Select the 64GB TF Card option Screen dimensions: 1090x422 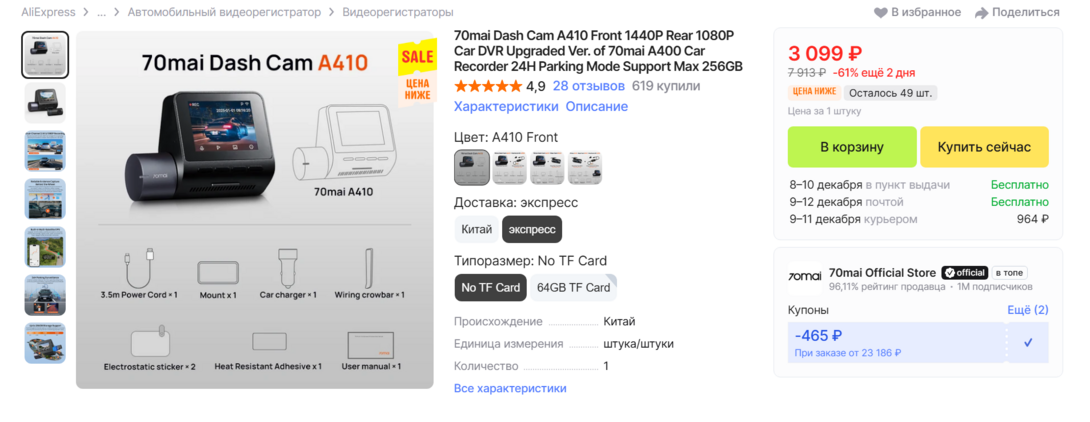[573, 288]
